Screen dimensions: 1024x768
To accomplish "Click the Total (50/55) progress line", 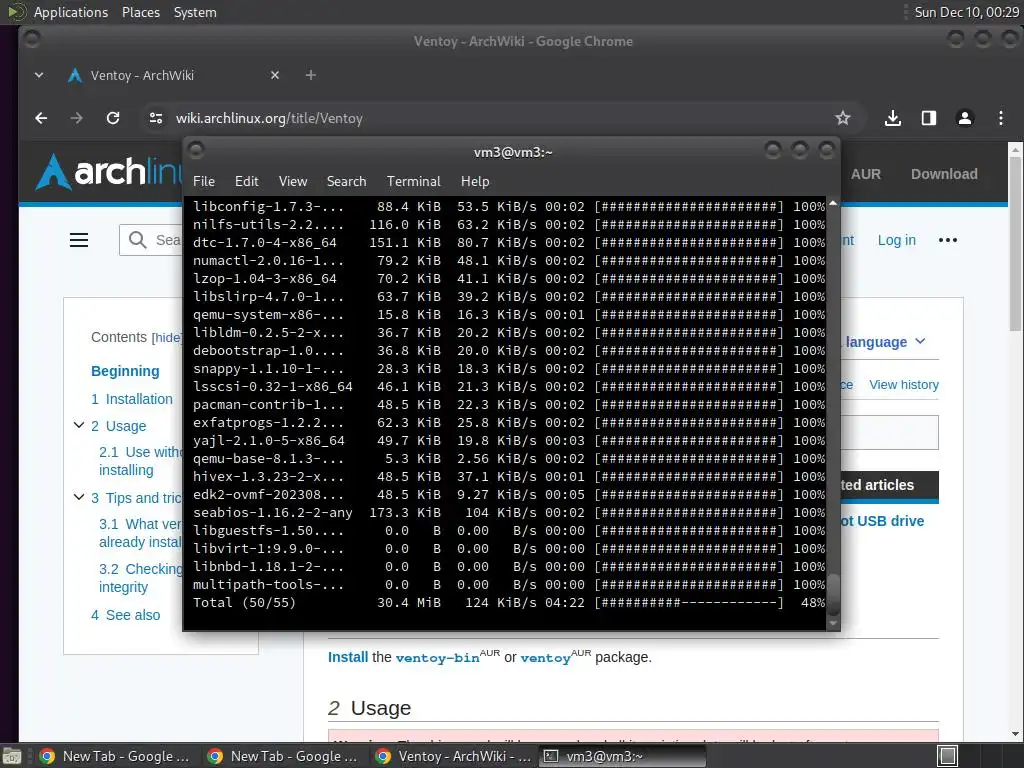I will click(509, 603).
